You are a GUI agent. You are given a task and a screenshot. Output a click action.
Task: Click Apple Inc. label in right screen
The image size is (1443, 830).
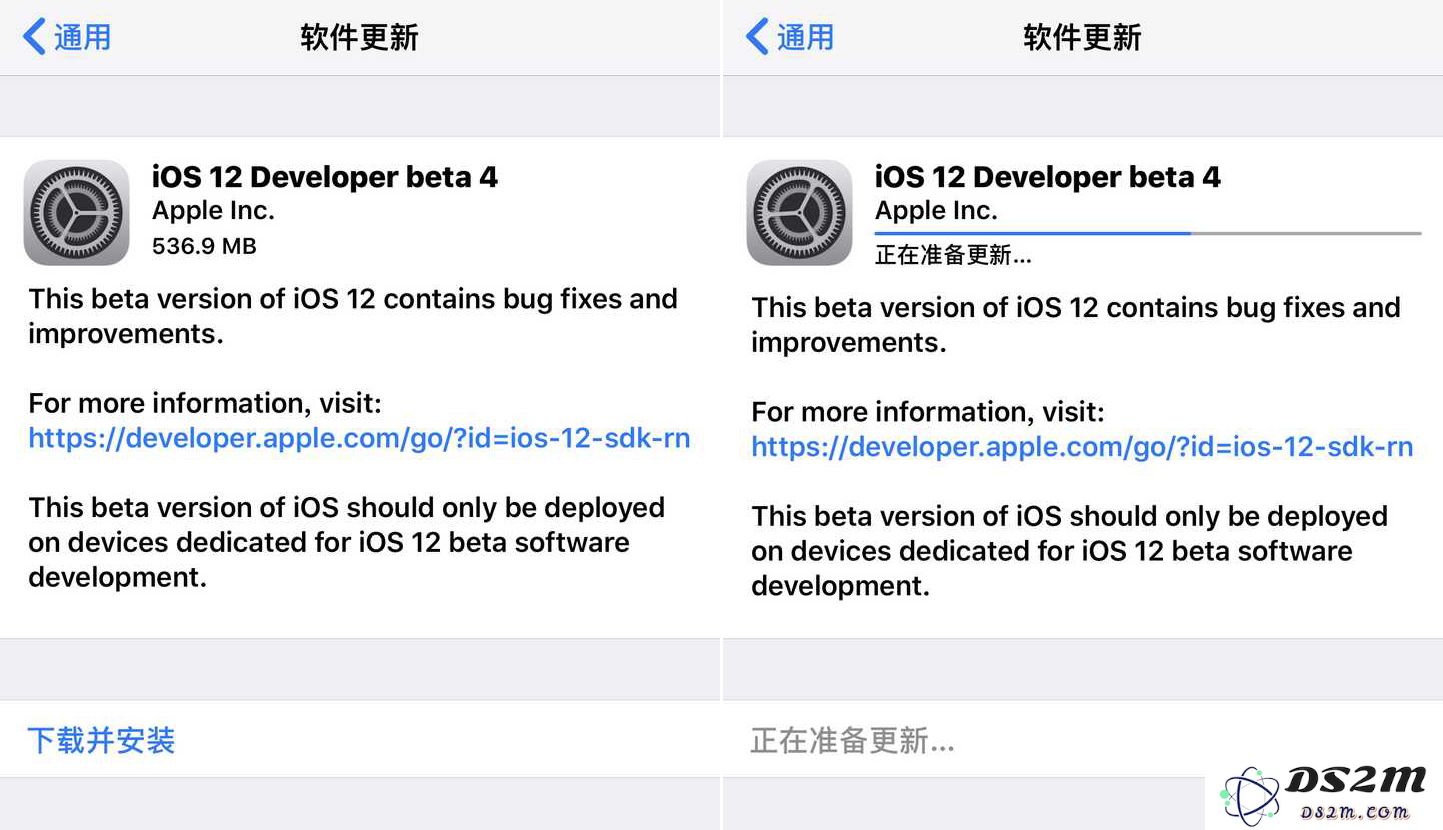(x=936, y=211)
